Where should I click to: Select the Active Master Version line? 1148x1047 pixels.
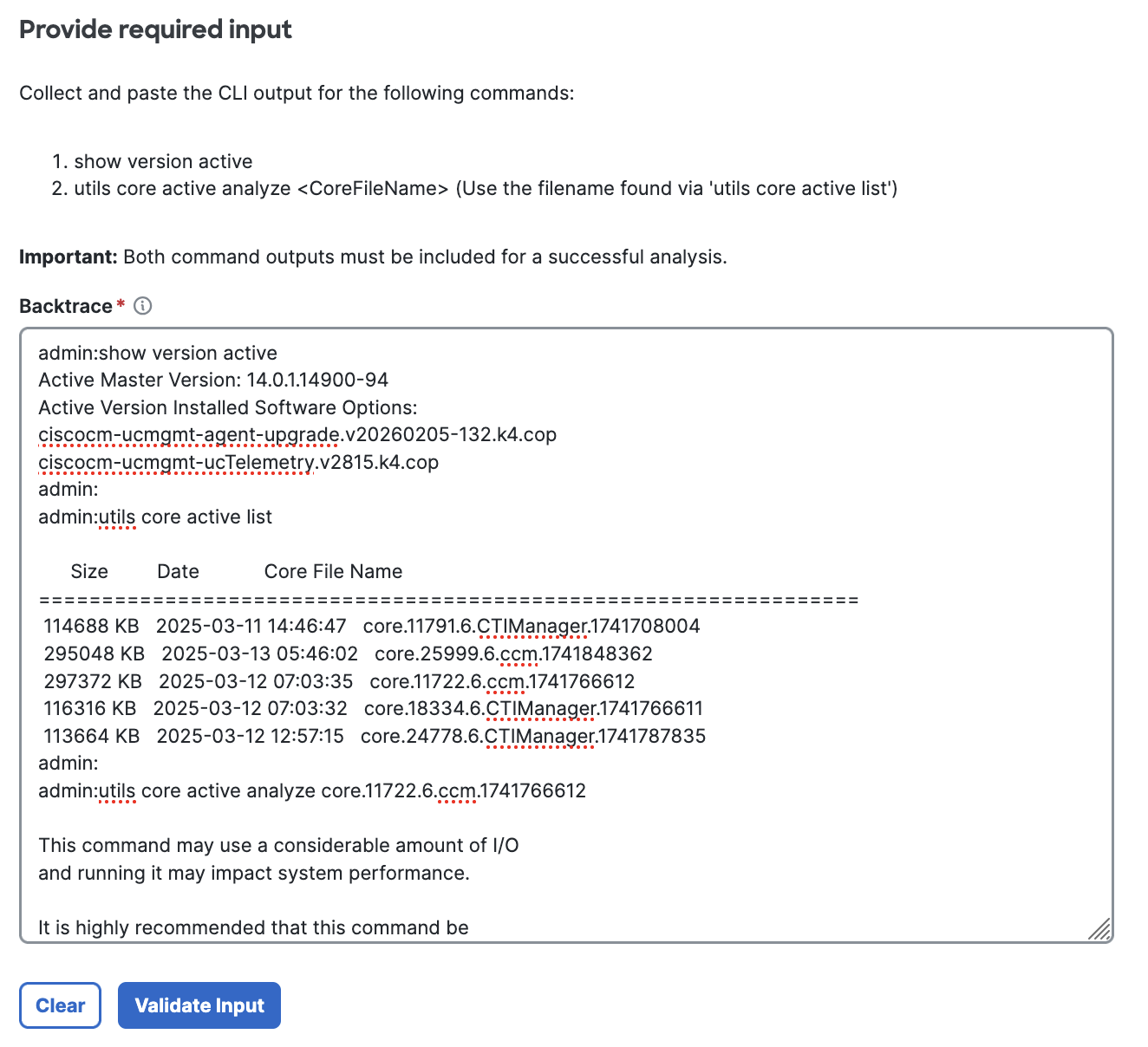tap(213, 380)
